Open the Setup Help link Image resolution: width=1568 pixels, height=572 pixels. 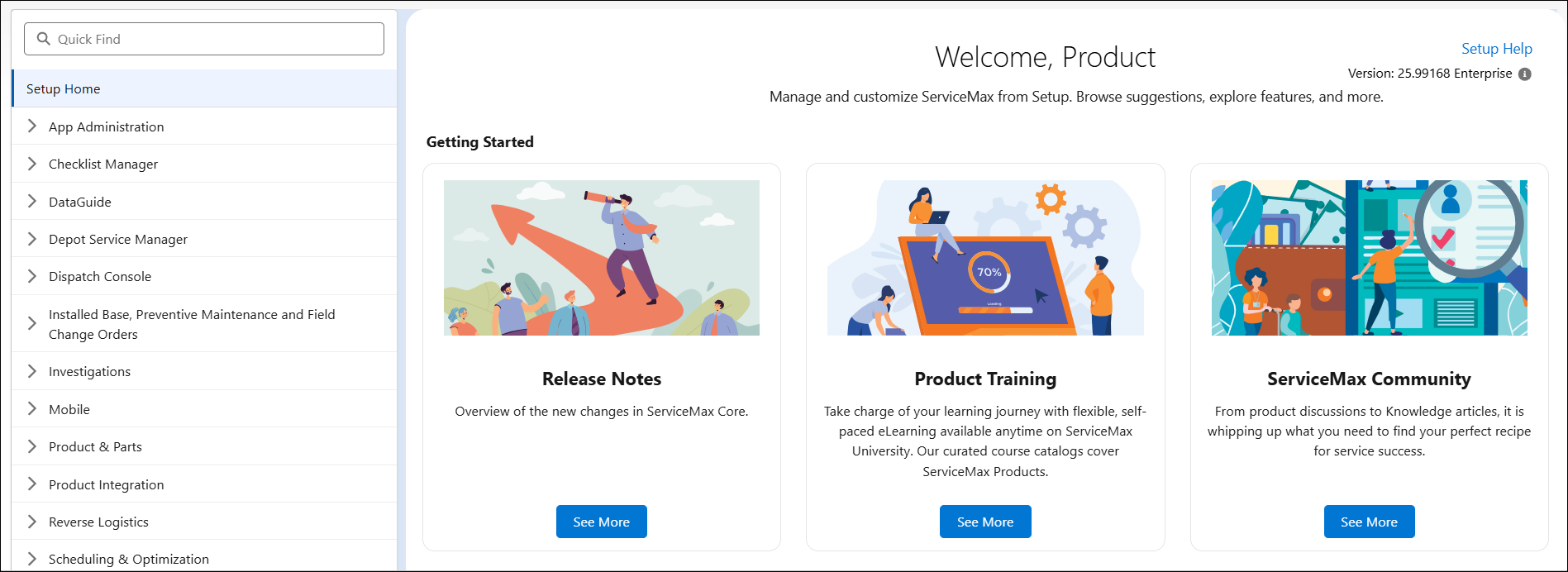tap(1496, 49)
